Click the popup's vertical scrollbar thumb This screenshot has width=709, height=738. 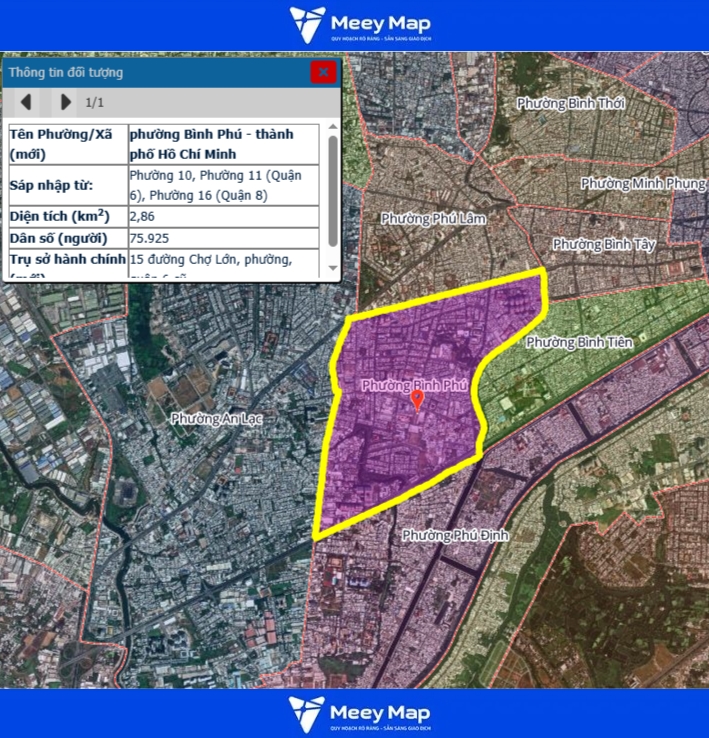[332, 190]
